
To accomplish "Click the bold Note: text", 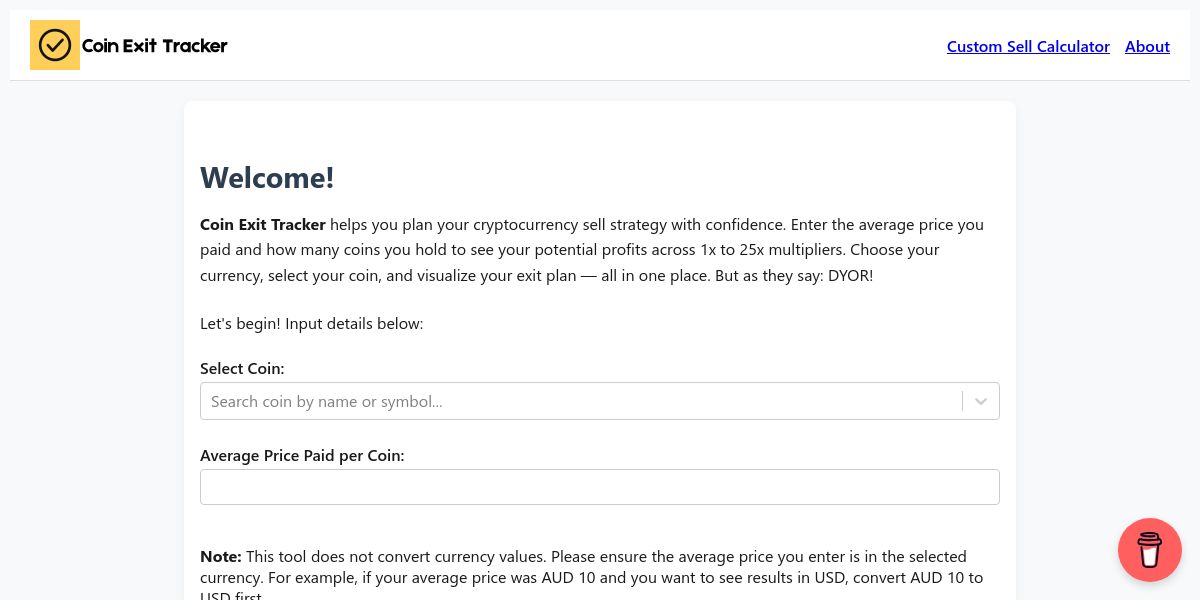I will (x=221, y=556).
